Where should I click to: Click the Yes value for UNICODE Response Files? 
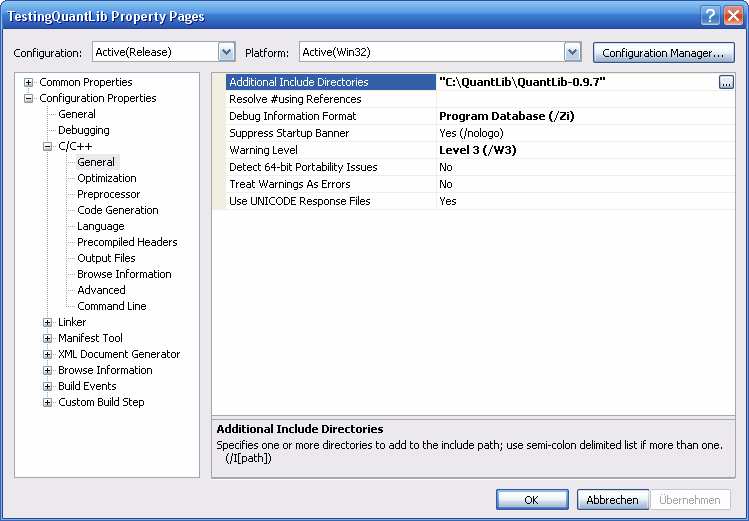[586, 201]
